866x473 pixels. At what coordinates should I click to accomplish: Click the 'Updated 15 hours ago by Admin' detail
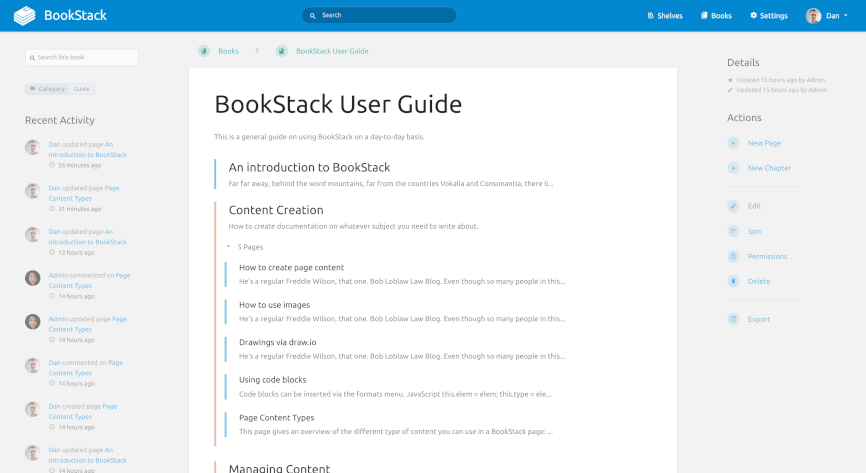777,90
